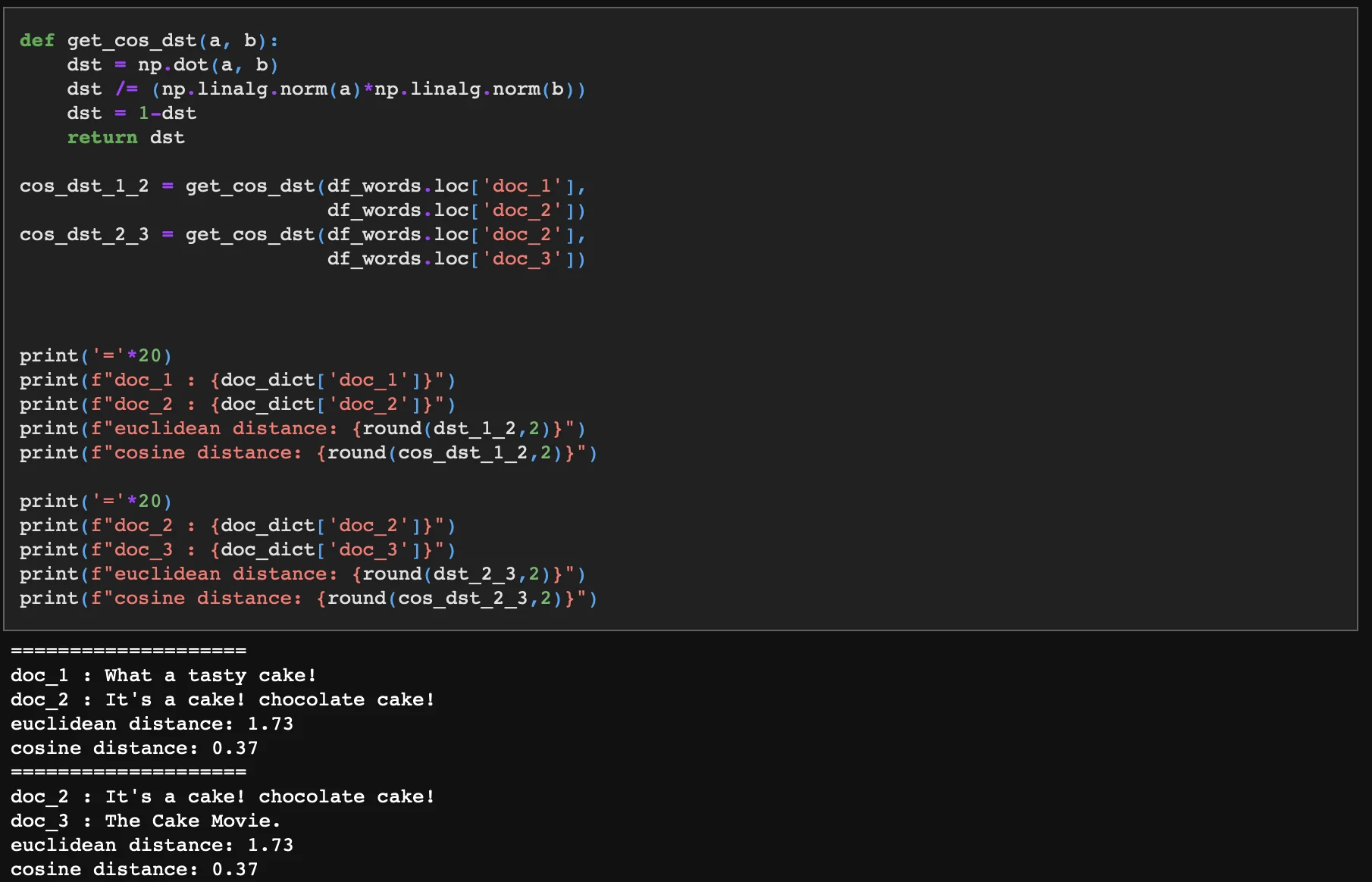Click the first 'euclidean distance: 1.73' output

point(152,724)
